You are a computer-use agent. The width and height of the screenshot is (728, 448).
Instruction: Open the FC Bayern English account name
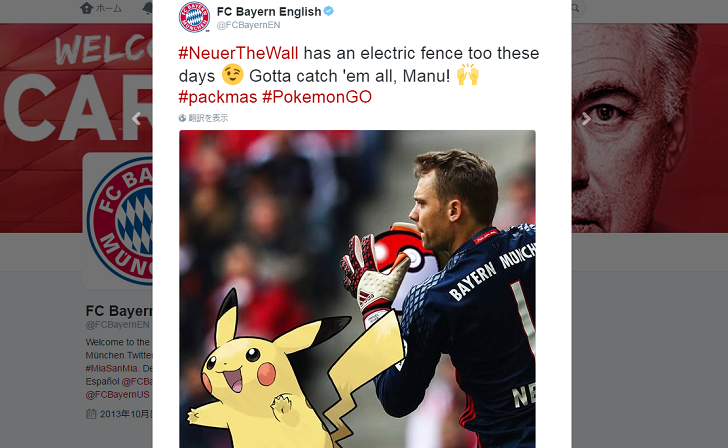point(269,12)
